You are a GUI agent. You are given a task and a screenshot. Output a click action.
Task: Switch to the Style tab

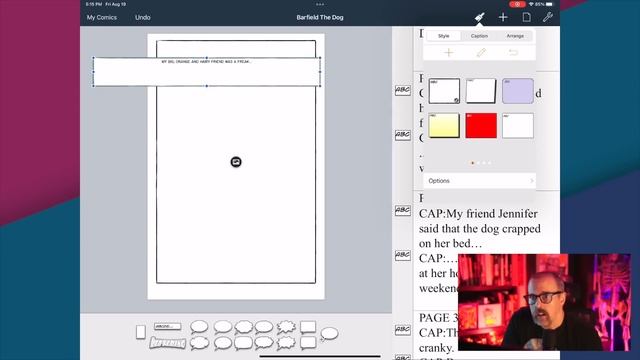pos(444,36)
